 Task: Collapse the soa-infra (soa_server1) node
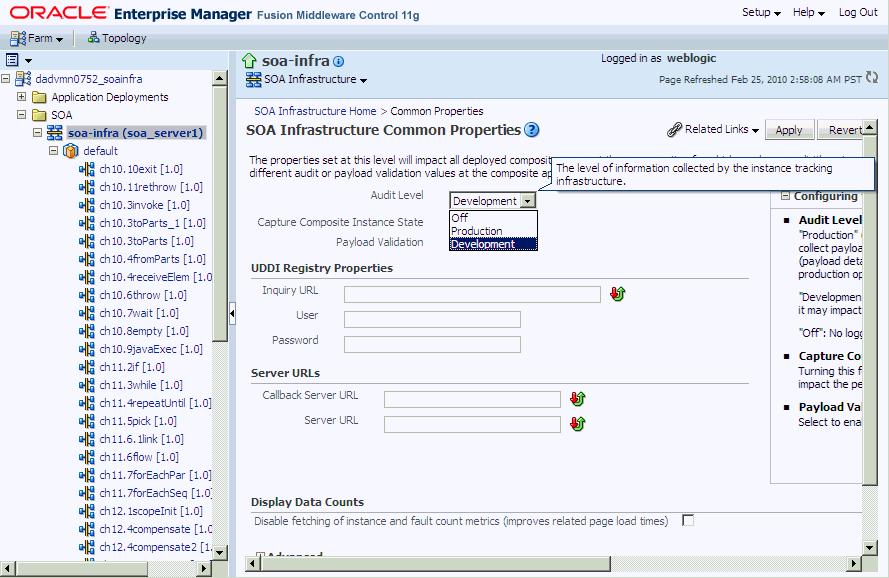click(37, 133)
